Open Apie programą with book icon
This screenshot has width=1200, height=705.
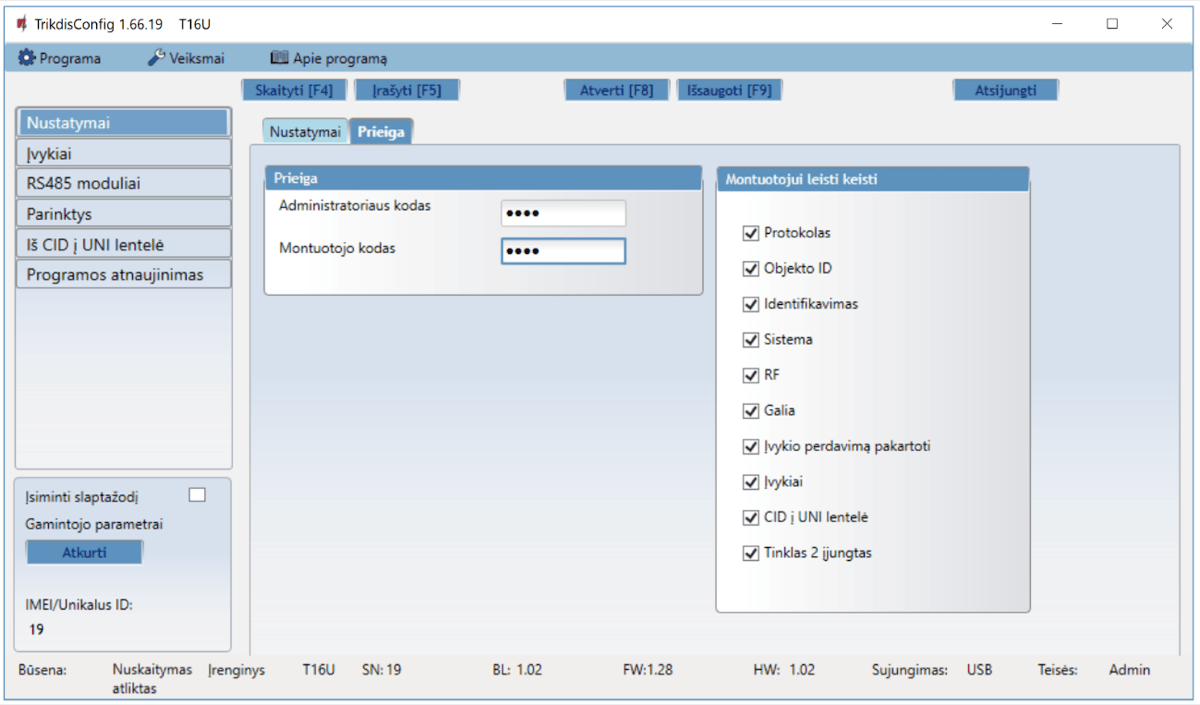(x=328, y=58)
